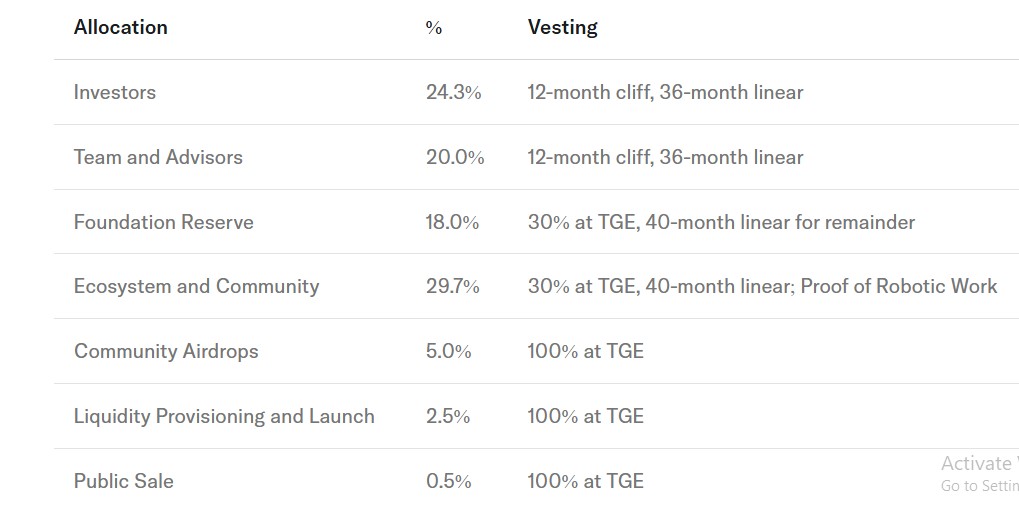Select the Liquidity Provisioning and Launch label
The height and width of the screenshot is (505, 1019).
(224, 416)
